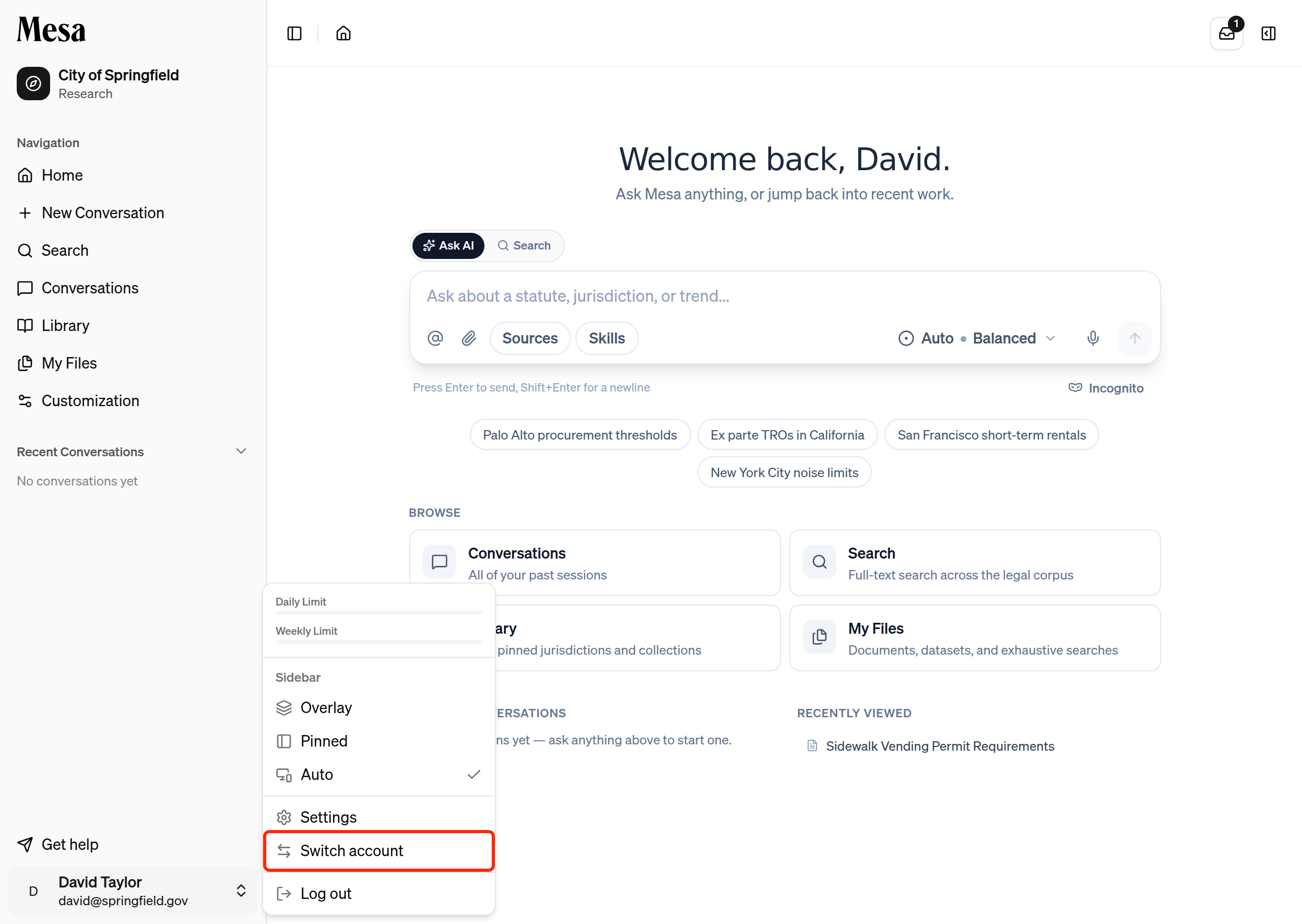The height and width of the screenshot is (924, 1302).
Task: Select Pinned sidebar mode
Action: pos(379,741)
